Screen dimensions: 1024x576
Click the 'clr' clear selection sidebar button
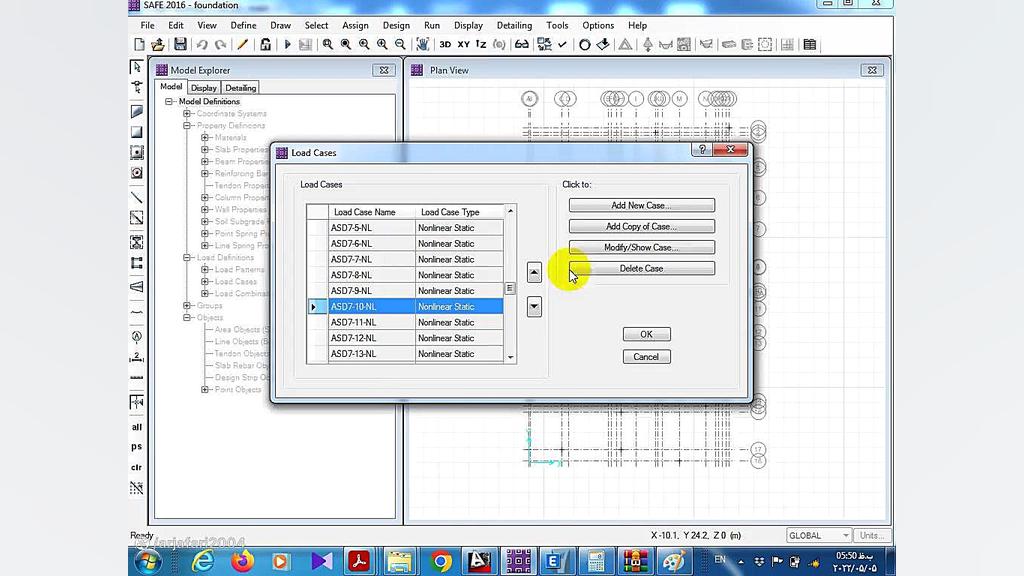tap(136, 467)
